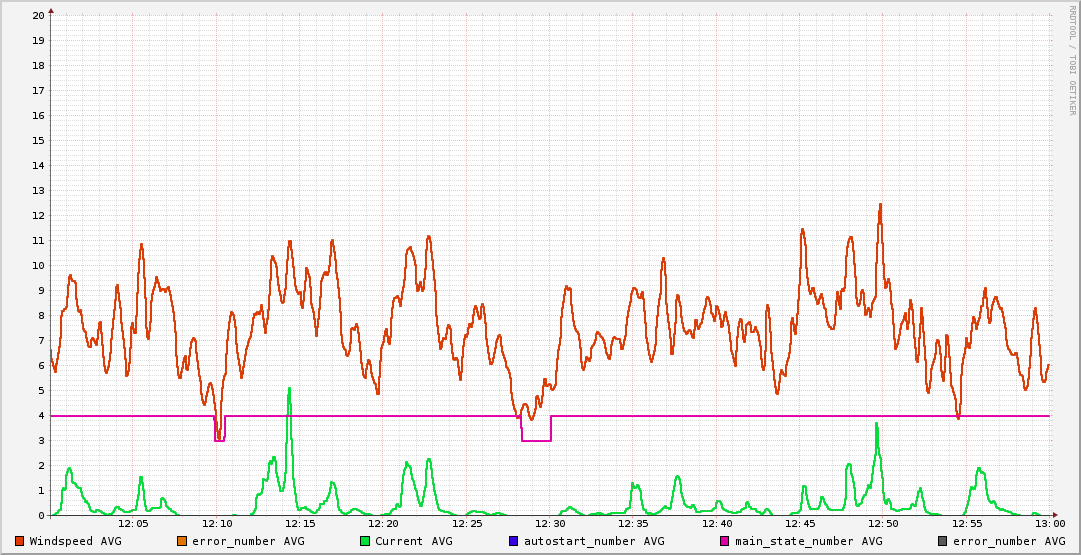Click the 12:15 time axis label
Viewport: 1081px width, 555px height.
[x=300, y=525]
